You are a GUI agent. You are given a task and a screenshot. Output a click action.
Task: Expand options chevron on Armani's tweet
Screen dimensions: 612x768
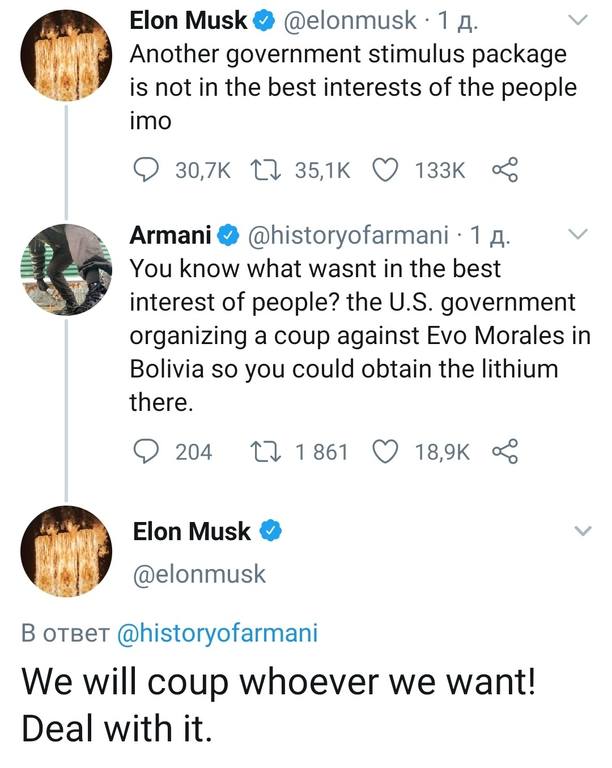pyautogui.click(x=579, y=237)
